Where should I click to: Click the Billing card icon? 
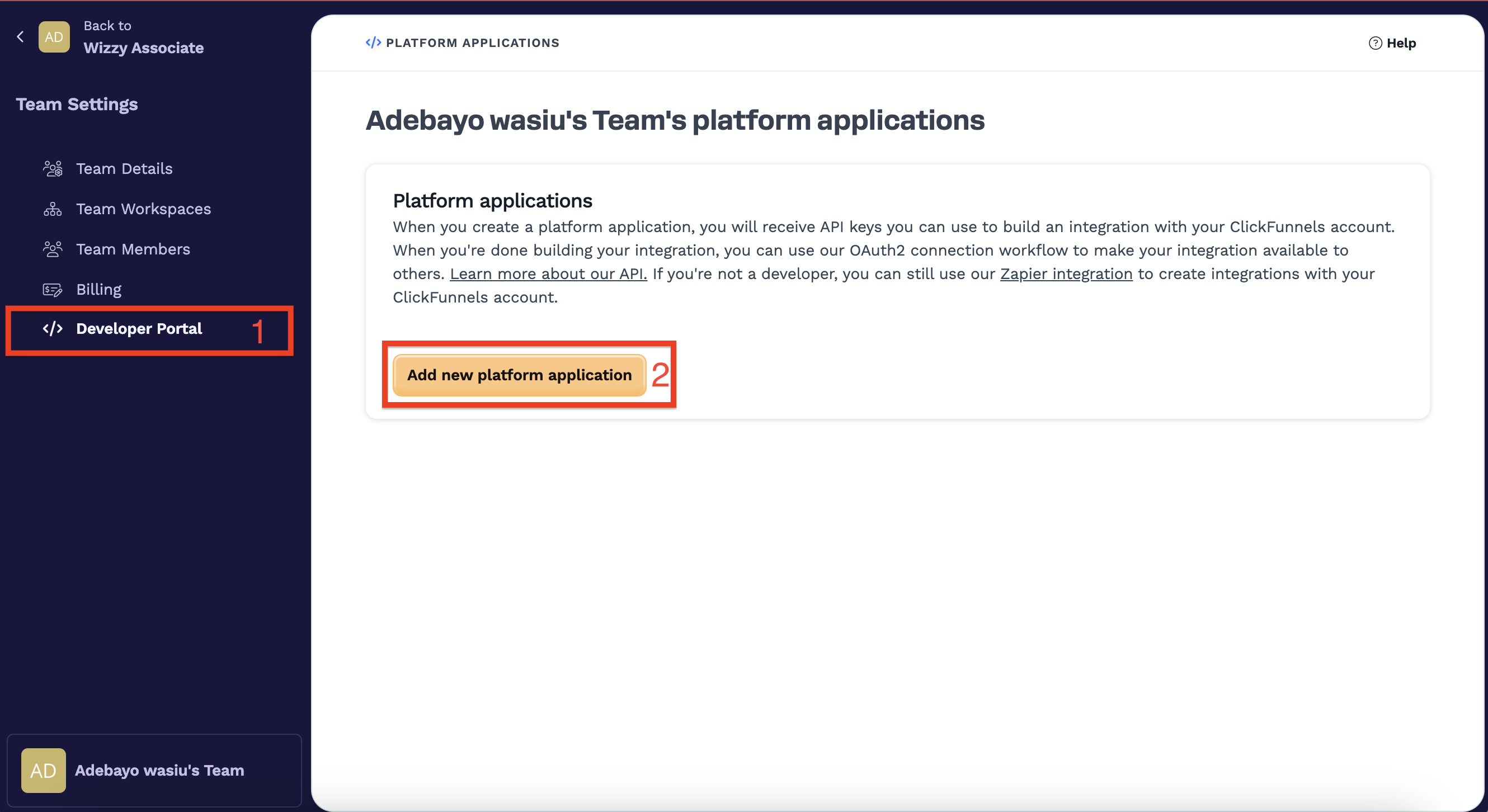pos(53,289)
